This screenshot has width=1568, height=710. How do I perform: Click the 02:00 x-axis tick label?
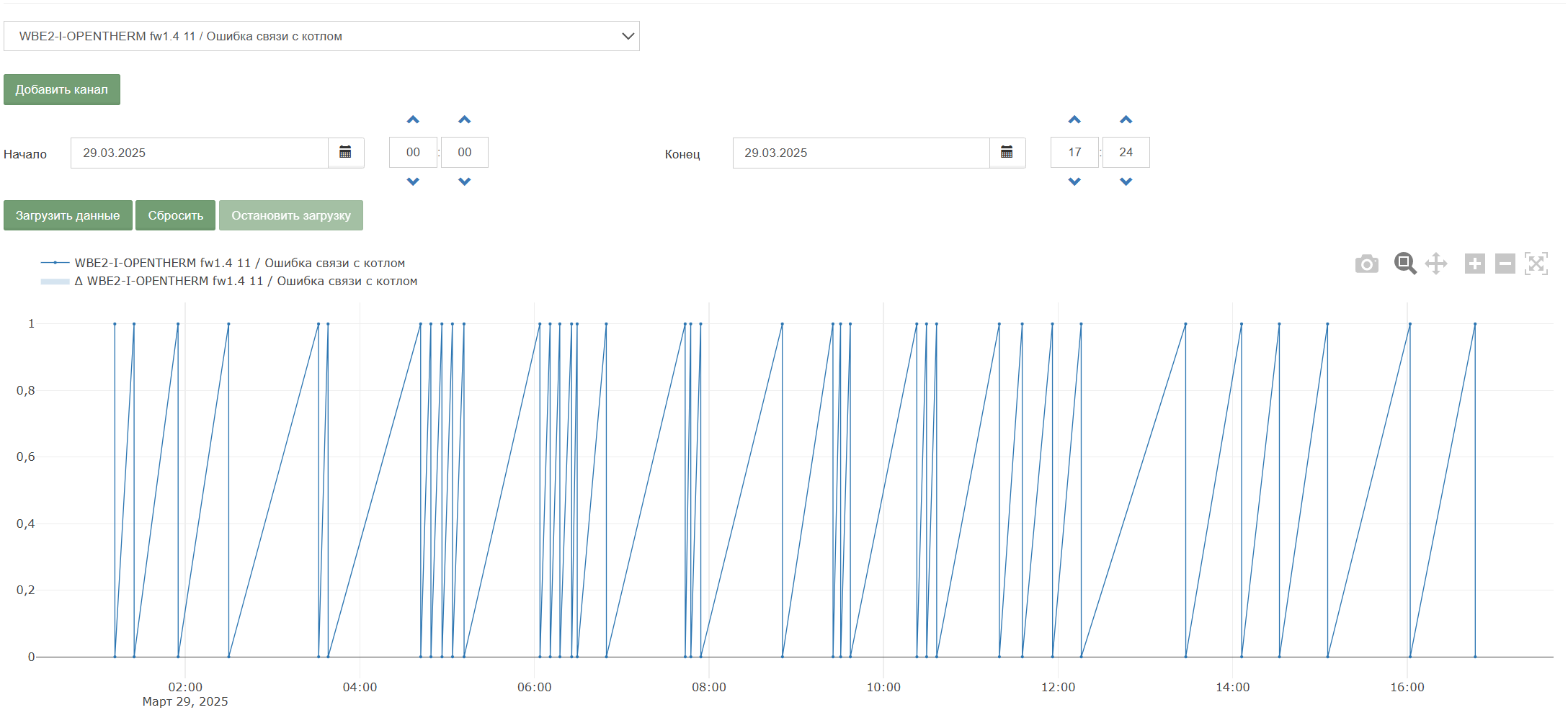click(185, 687)
